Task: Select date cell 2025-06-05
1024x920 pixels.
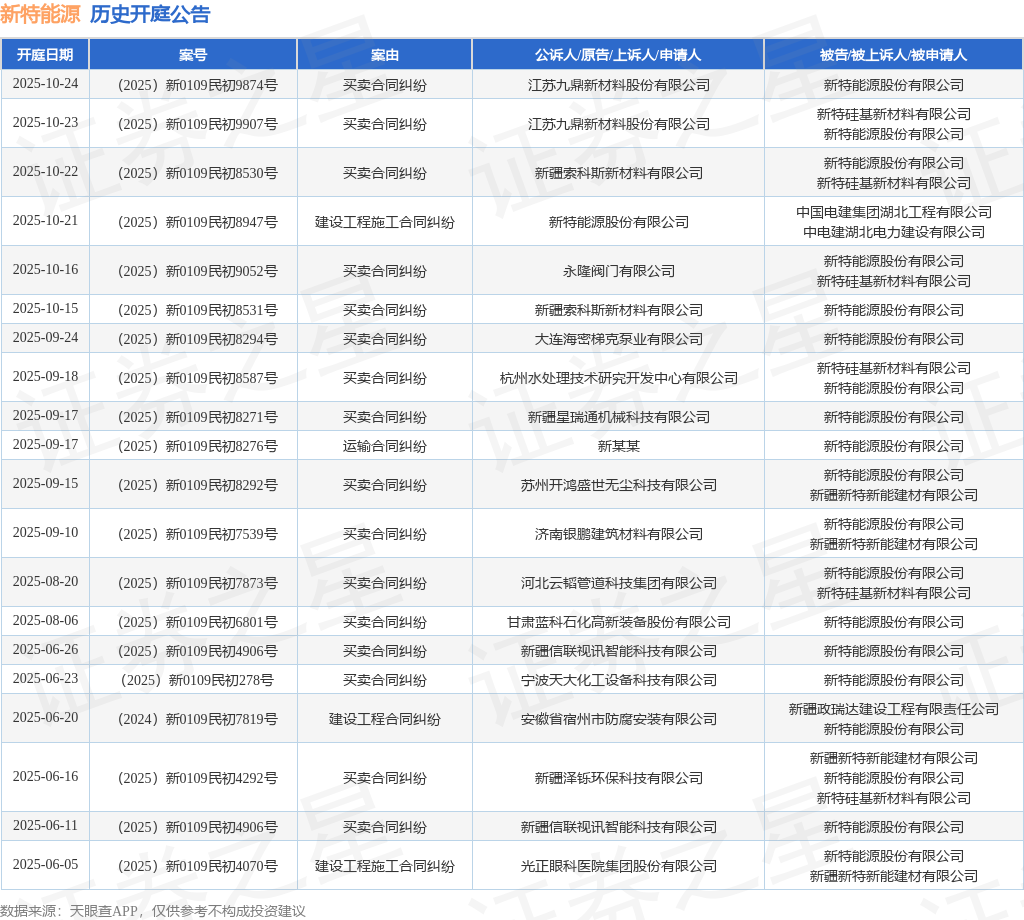Action: [x=45, y=864]
